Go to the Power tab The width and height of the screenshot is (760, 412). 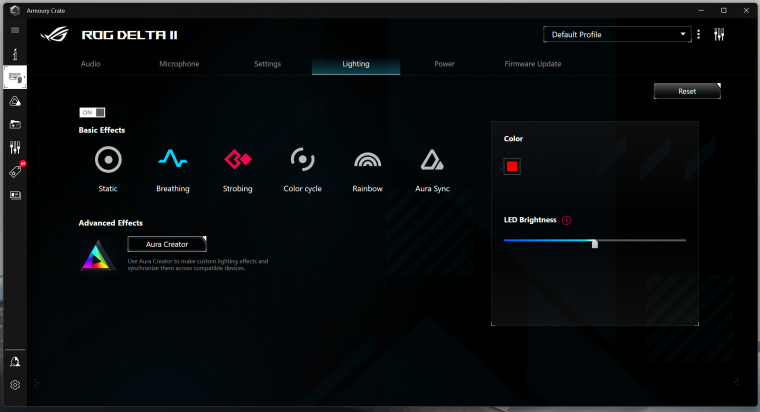tap(444, 64)
